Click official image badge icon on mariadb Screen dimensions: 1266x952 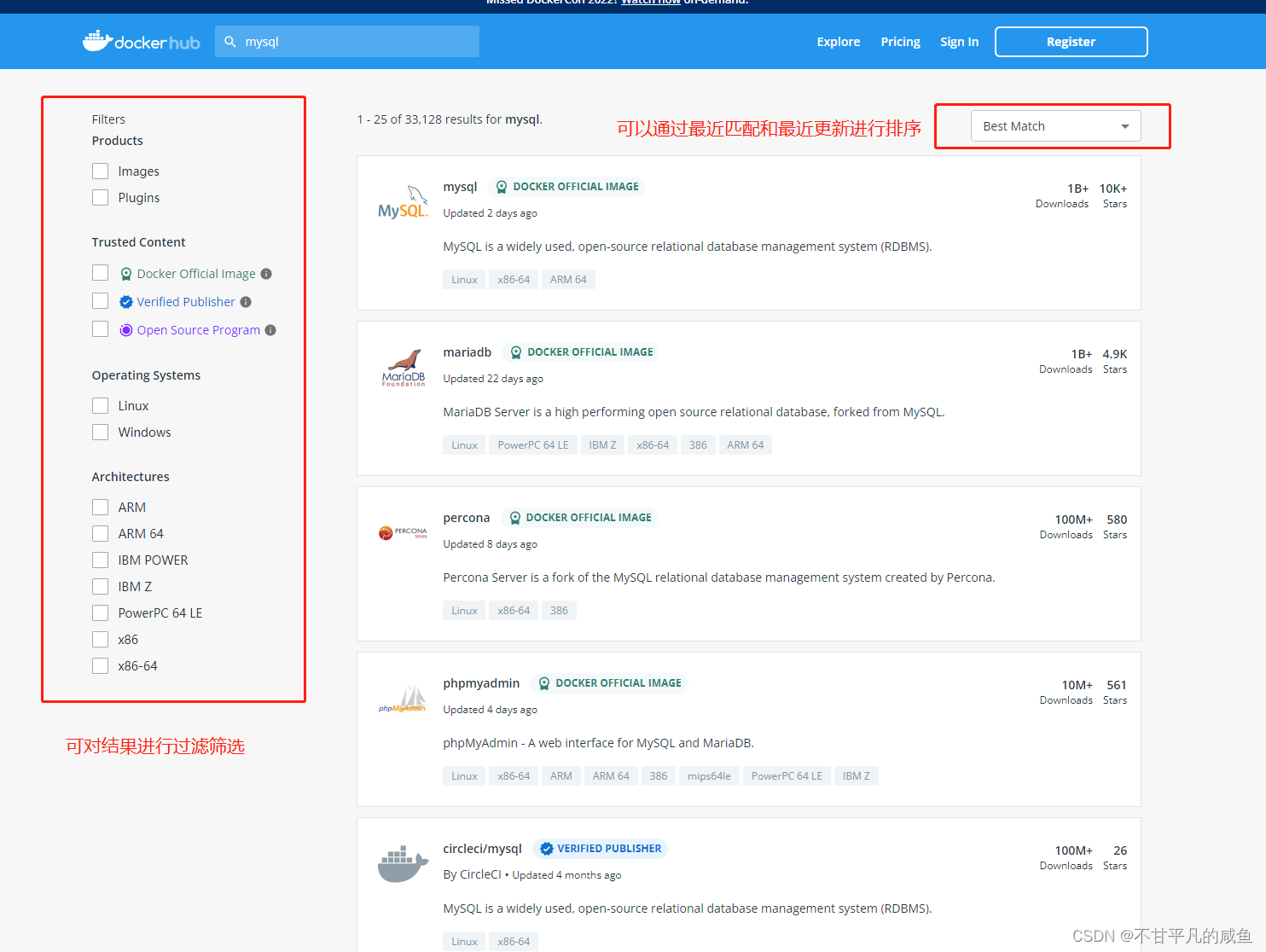[516, 352]
